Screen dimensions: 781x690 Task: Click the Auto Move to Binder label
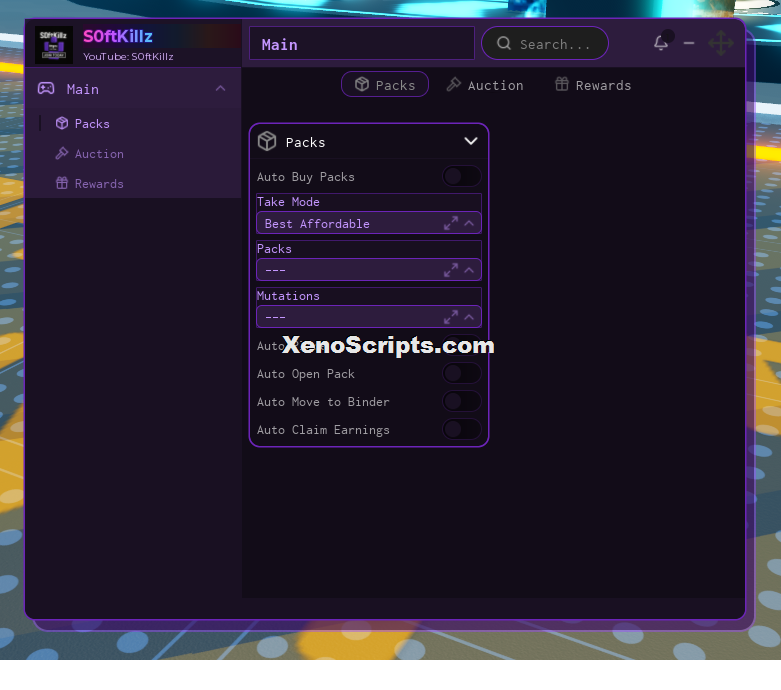pyautogui.click(x=323, y=402)
